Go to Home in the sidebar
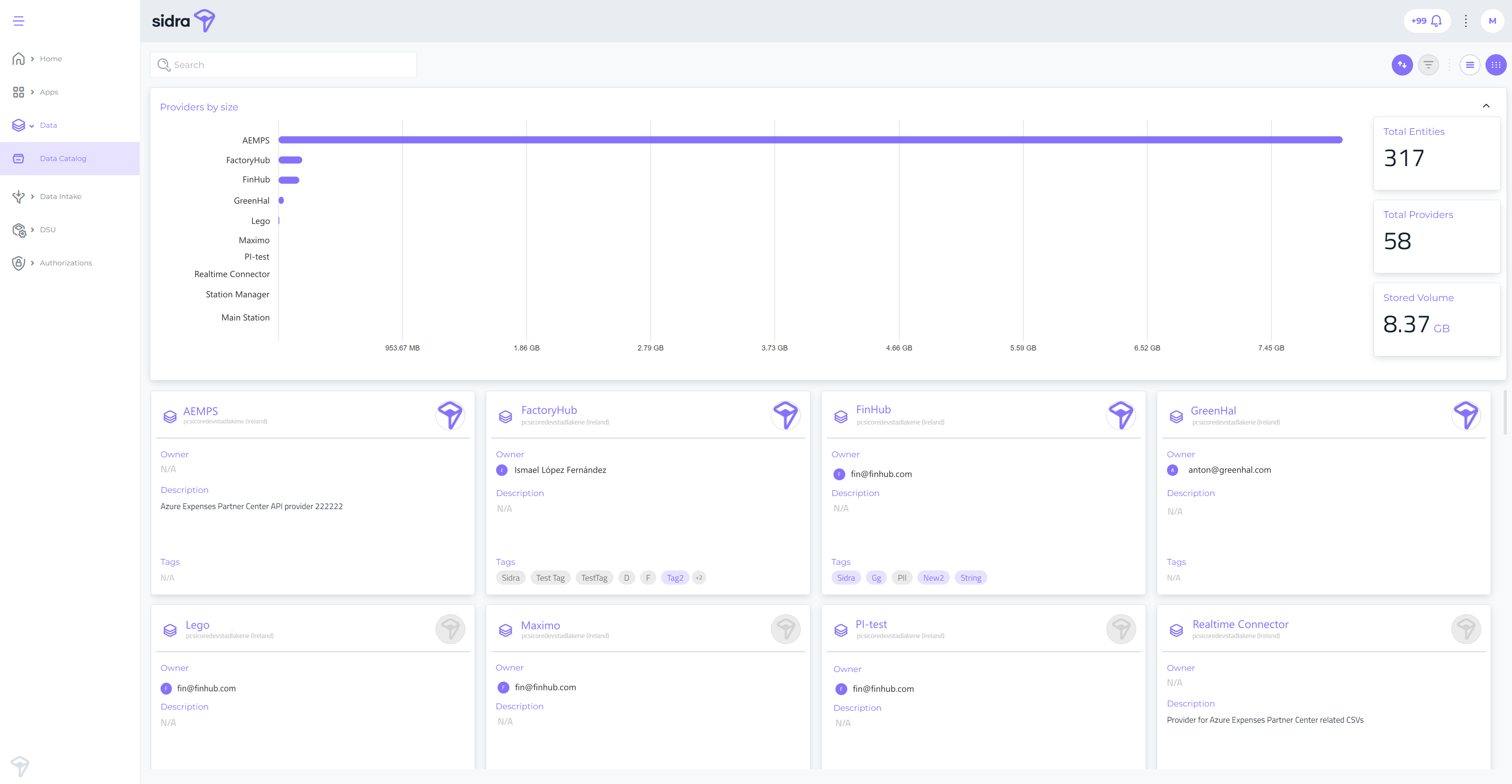1512x784 pixels. tap(51, 59)
